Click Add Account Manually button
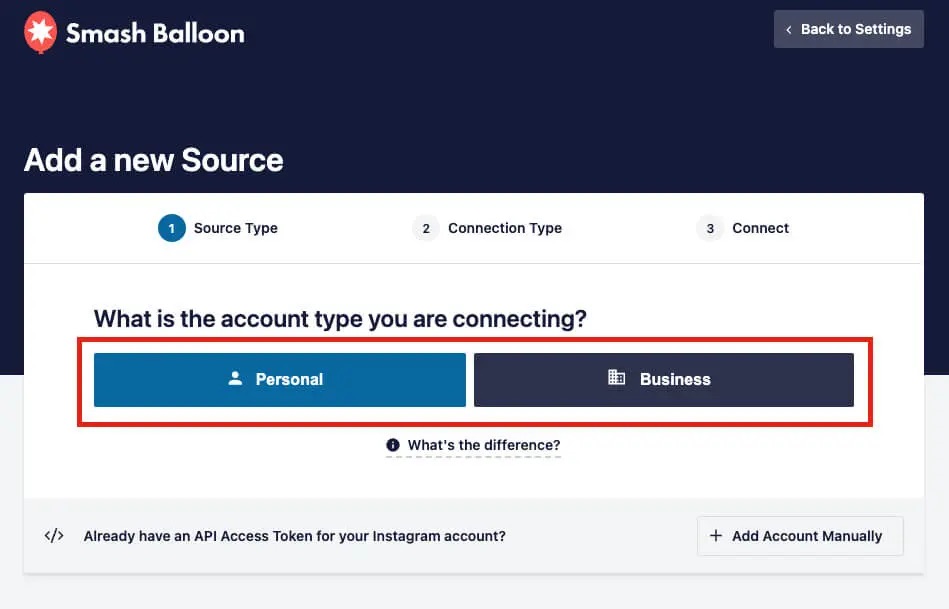The width and height of the screenshot is (949, 609). coord(800,536)
